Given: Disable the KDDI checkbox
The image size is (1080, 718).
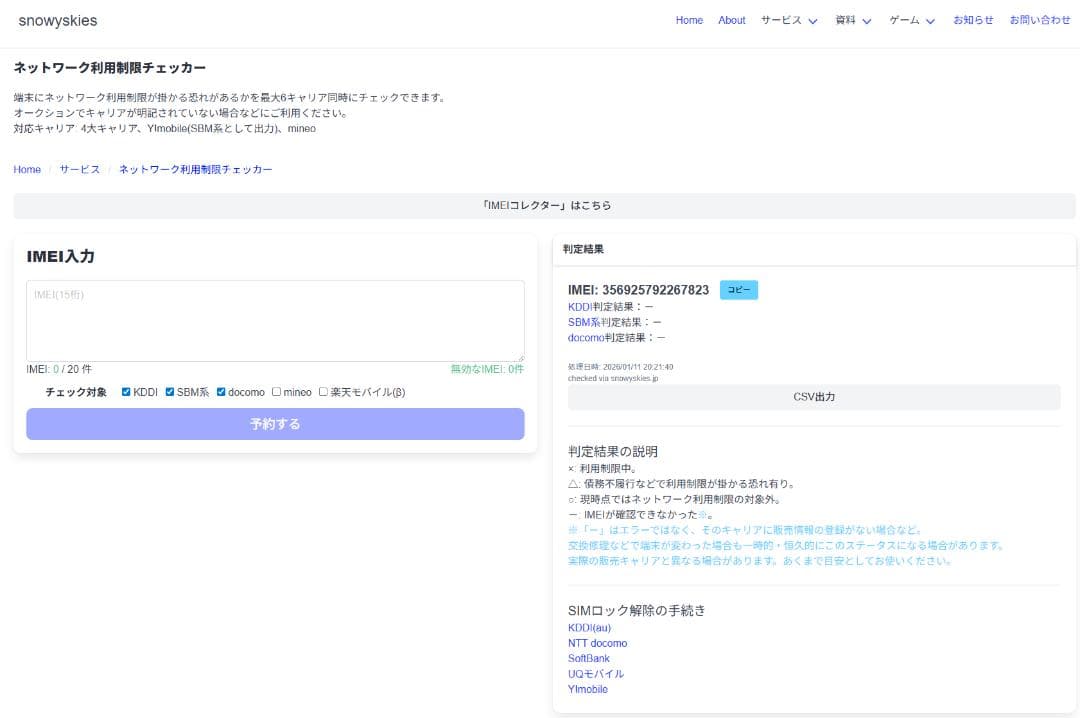Looking at the screenshot, I should pos(123,392).
